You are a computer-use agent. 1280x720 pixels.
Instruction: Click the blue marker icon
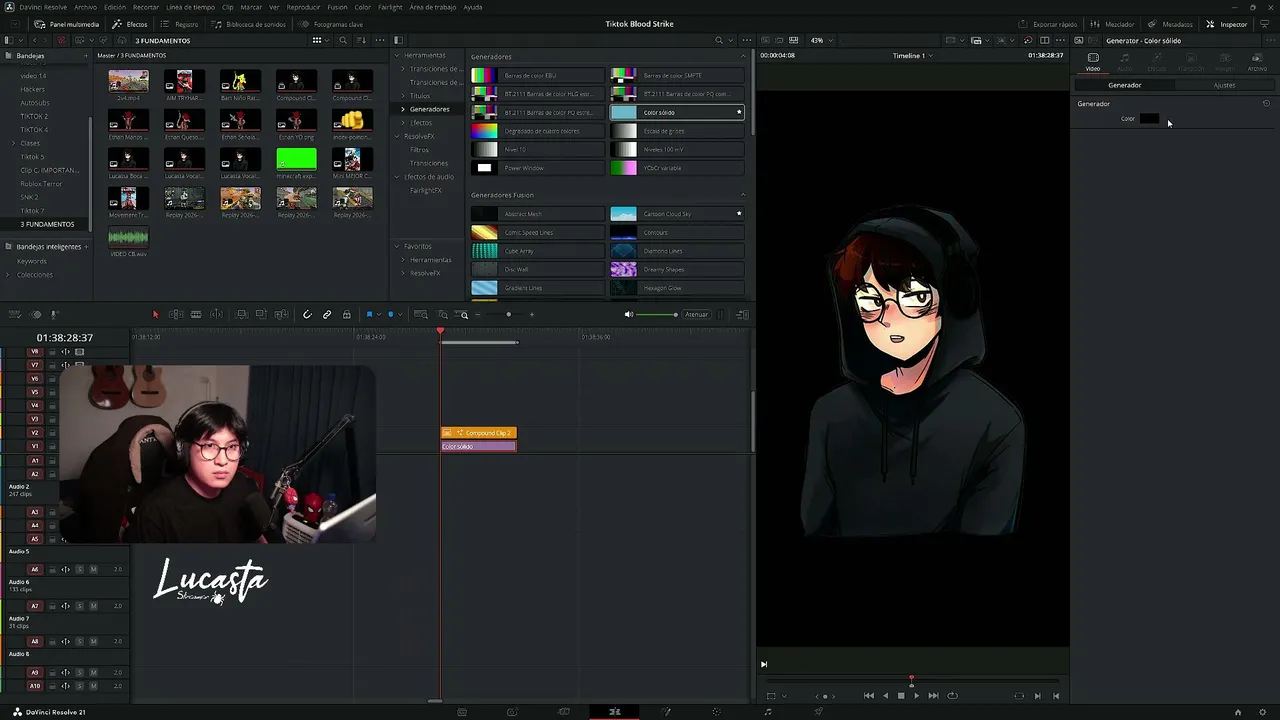[x=391, y=315]
